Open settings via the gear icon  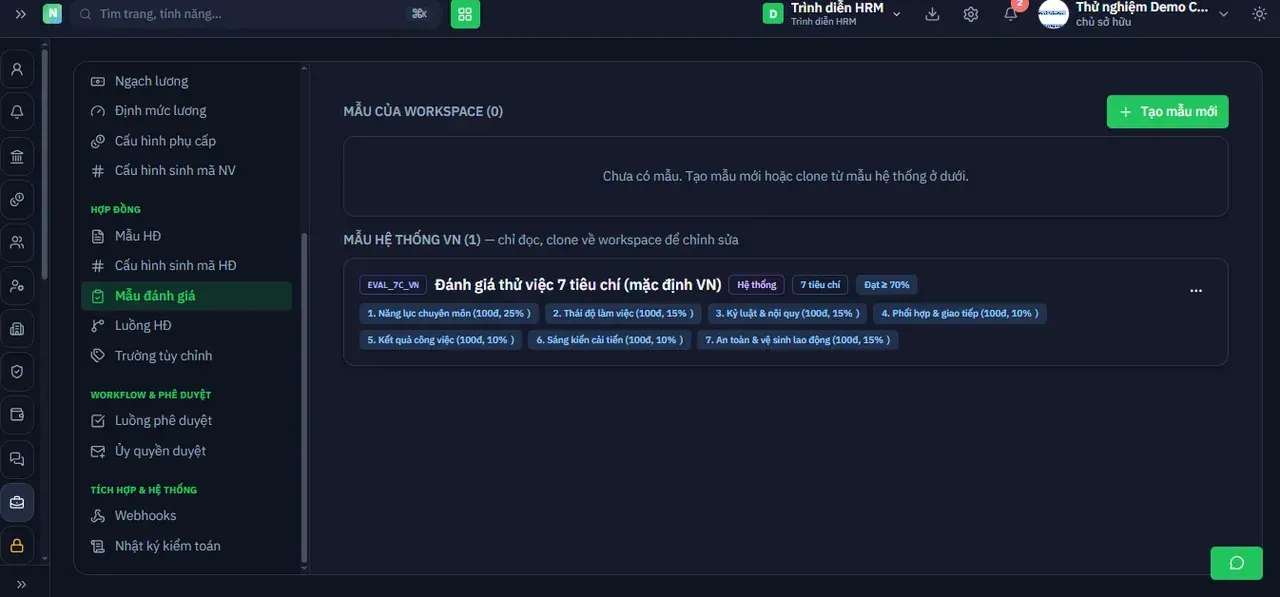(x=971, y=14)
